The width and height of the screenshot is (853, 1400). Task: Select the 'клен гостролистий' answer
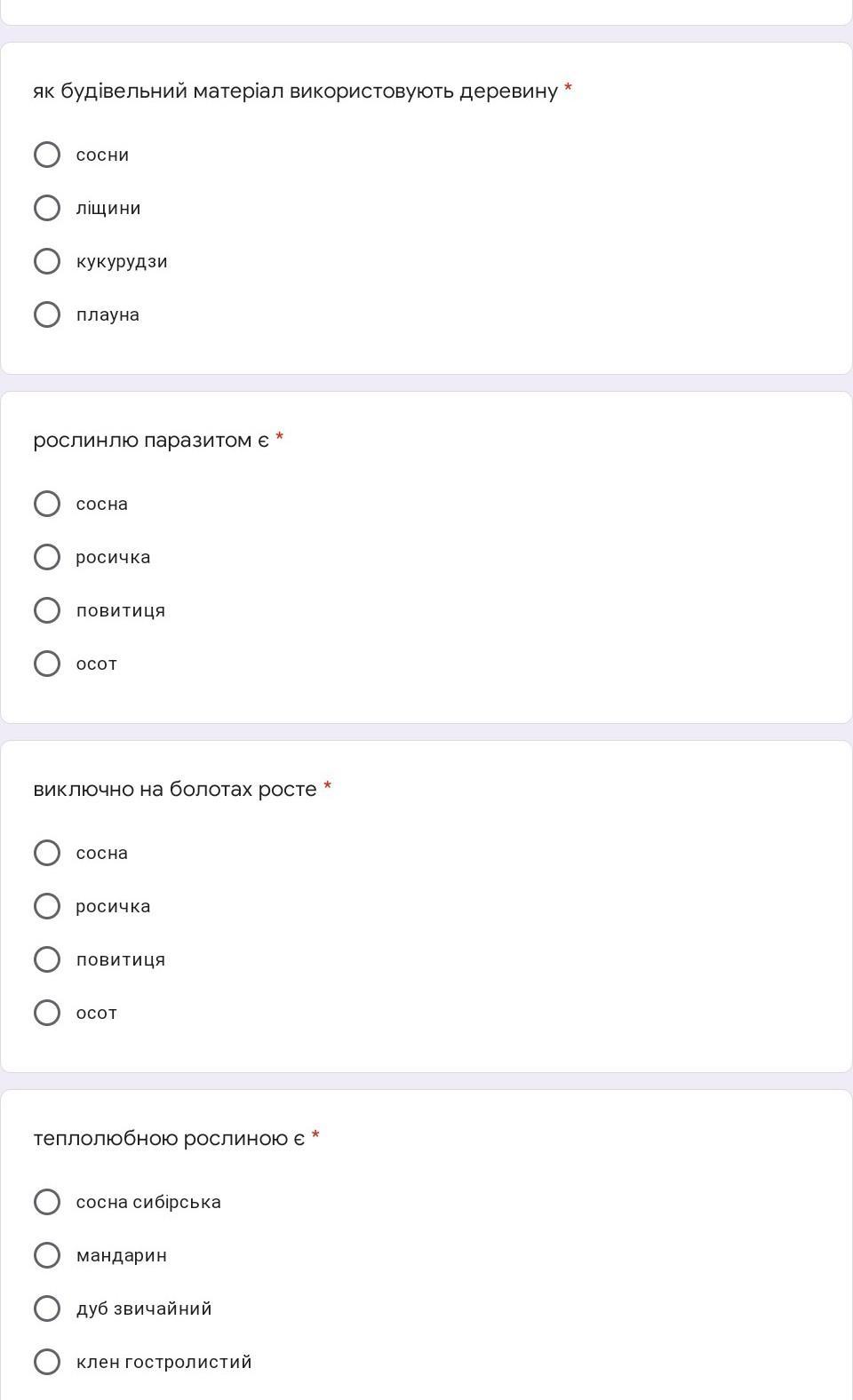47,1362
